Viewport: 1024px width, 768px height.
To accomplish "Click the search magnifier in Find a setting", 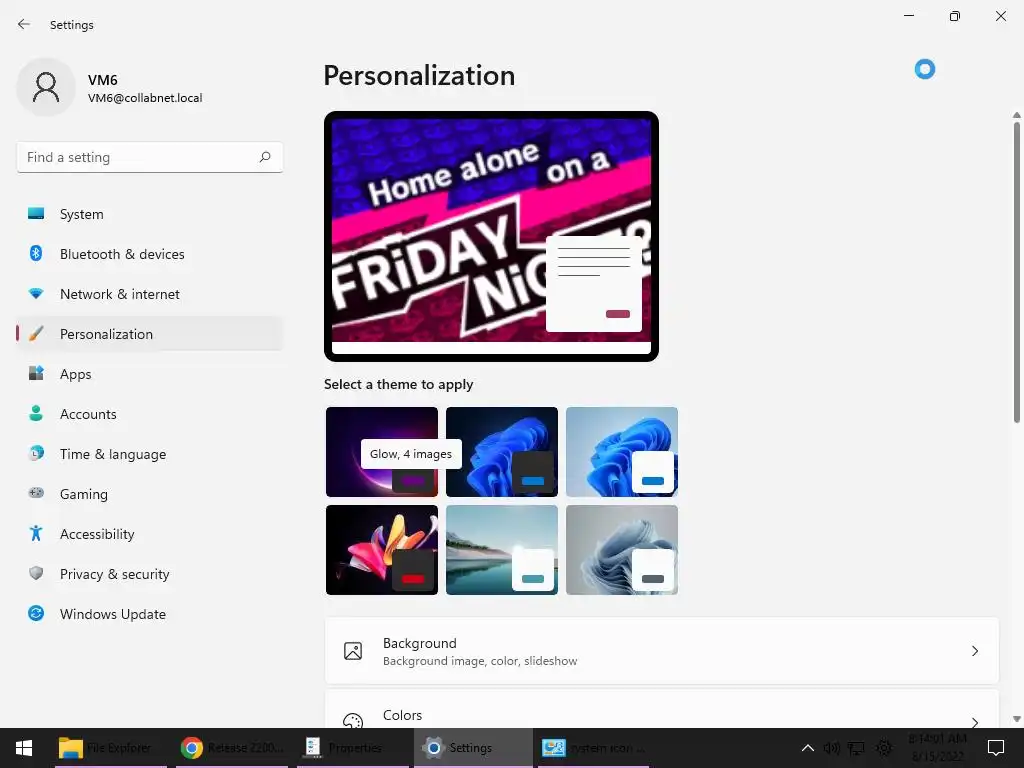I will [x=264, y=157].
